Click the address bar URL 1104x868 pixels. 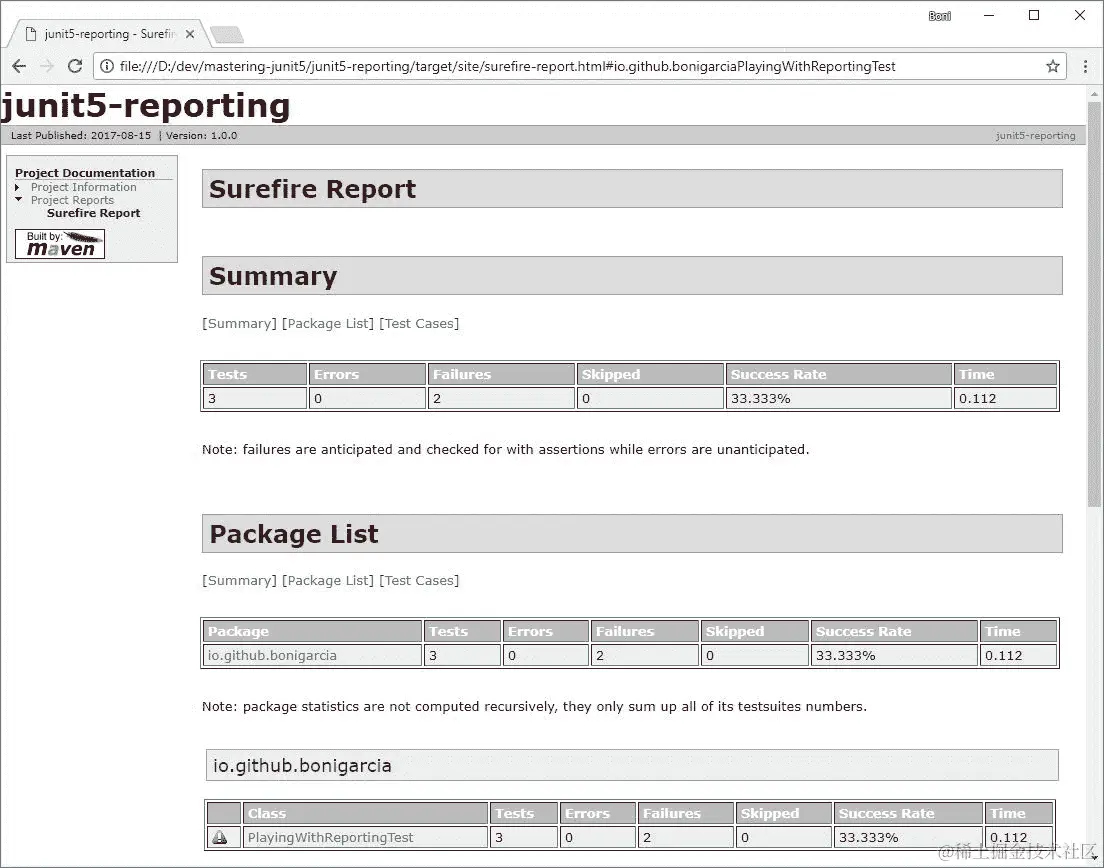[x=507, y=66]
